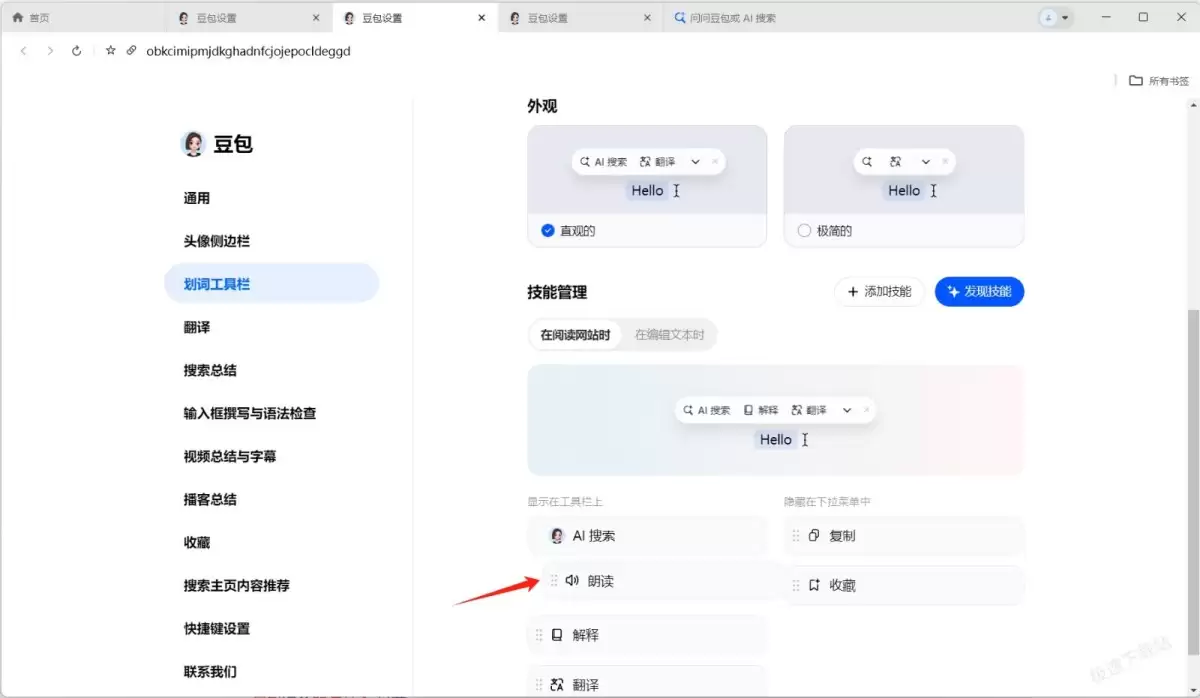Image resolution: width=1200 pixels, height=698 pixels.
Task: Select the 直观的 appearance option
Action: 548,231
